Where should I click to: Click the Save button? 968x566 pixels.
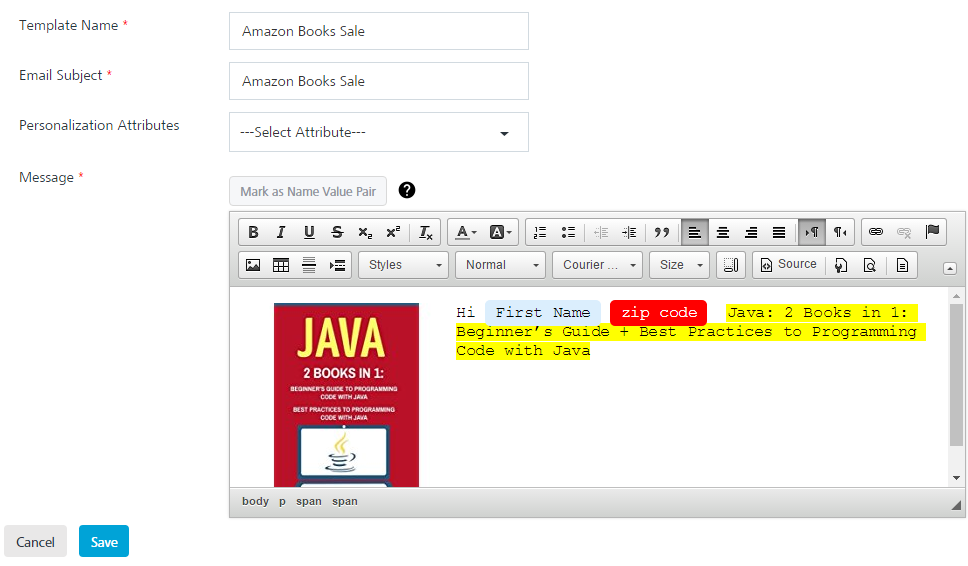(104, 541)
